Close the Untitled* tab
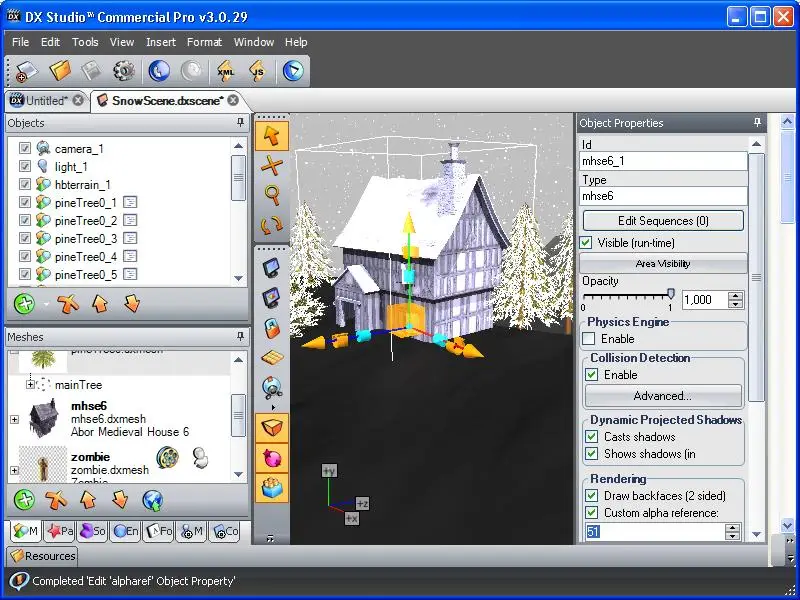The width and height of the screenshot is (800, 600). [78, 100]
